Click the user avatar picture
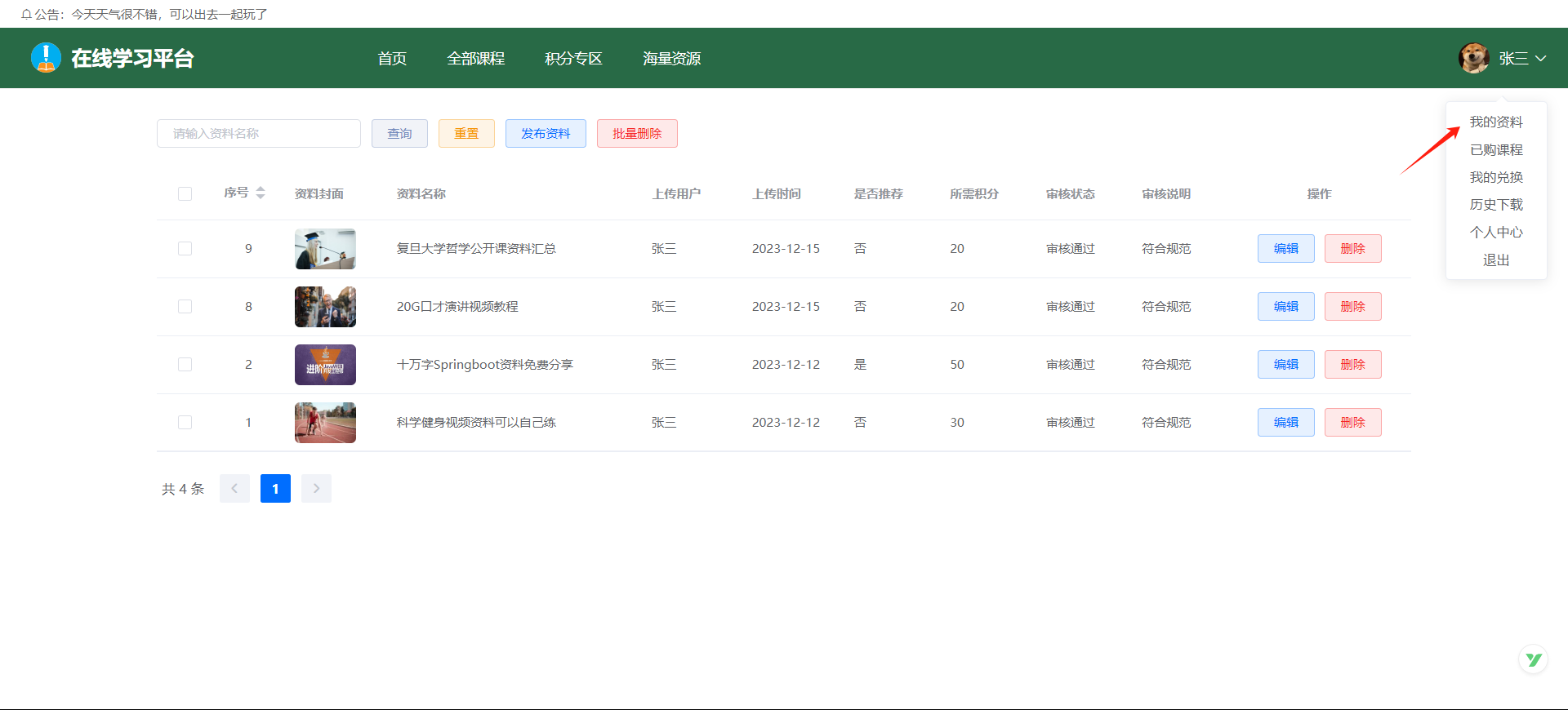1568x710 pixels. (1474, 58)
